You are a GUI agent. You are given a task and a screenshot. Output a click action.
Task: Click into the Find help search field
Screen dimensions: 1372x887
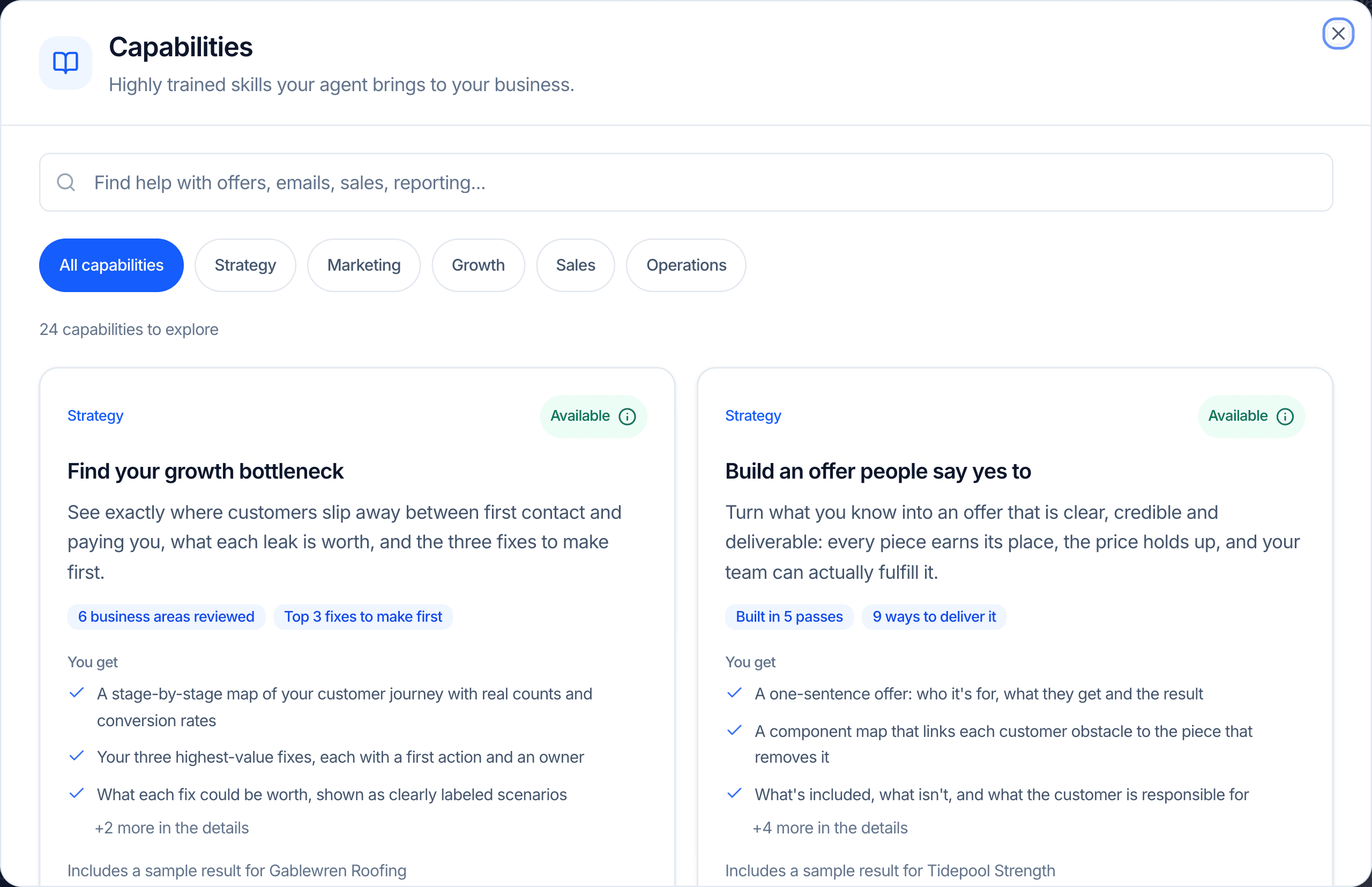(685, 183)
